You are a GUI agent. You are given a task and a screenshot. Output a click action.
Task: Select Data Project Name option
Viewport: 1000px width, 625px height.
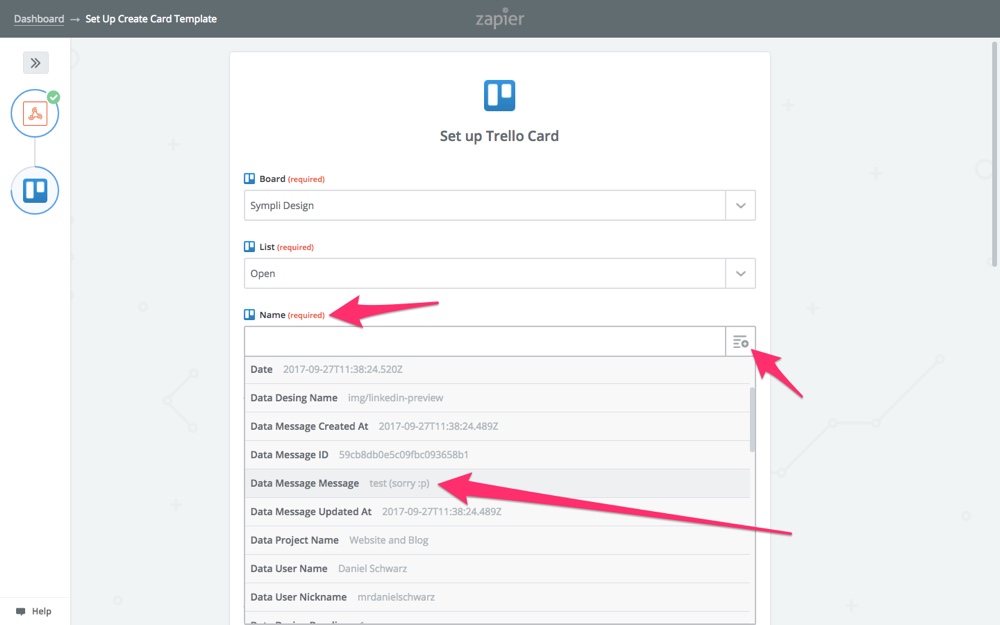point(497,540)
